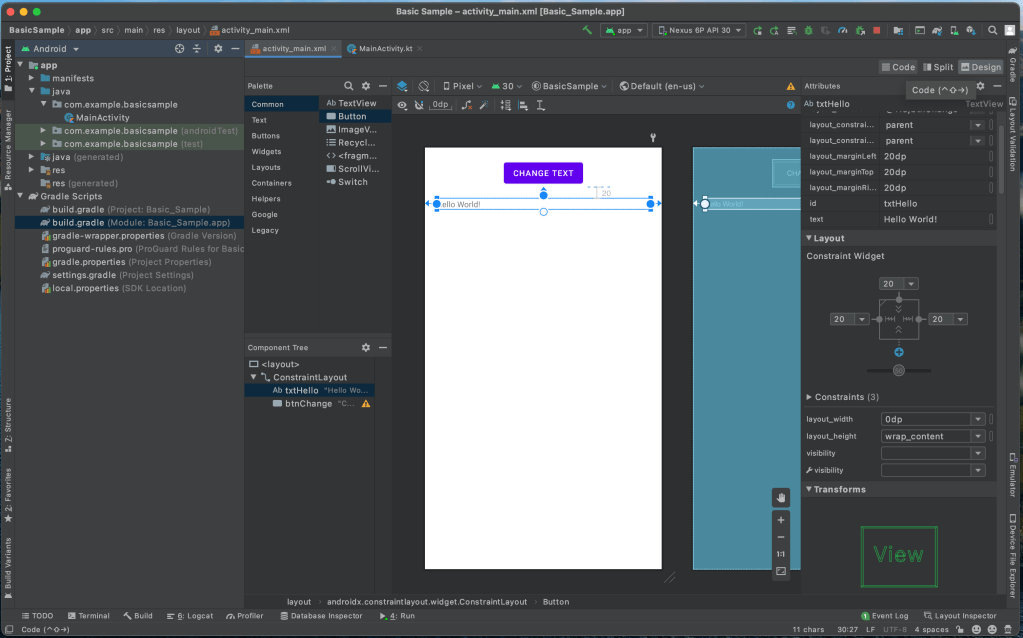Click the Make Project hammer icon
1023x638 pixels.
(588, 30)
